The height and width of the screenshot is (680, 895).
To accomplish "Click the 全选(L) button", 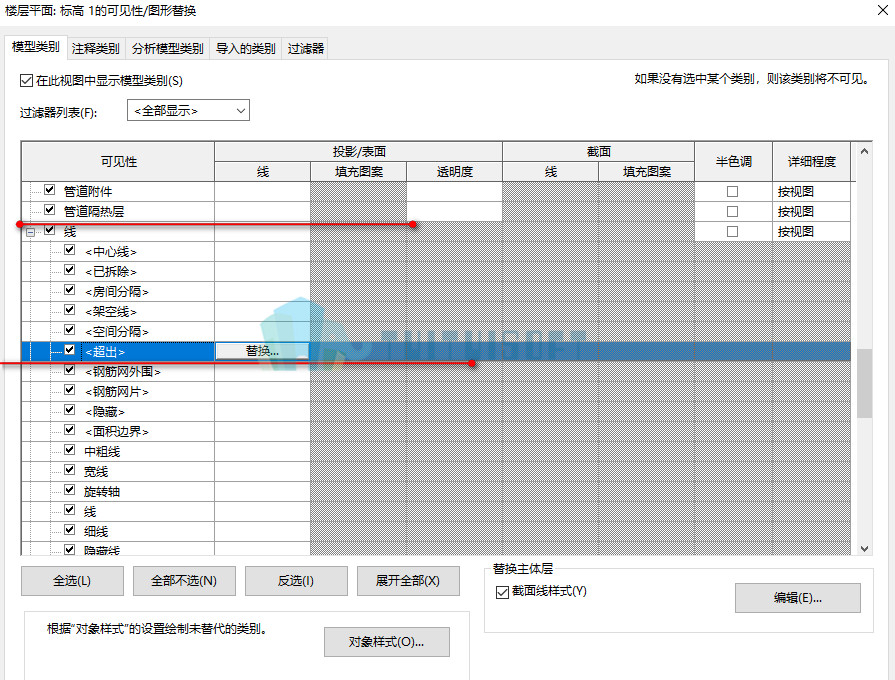I will pos(72,581).
